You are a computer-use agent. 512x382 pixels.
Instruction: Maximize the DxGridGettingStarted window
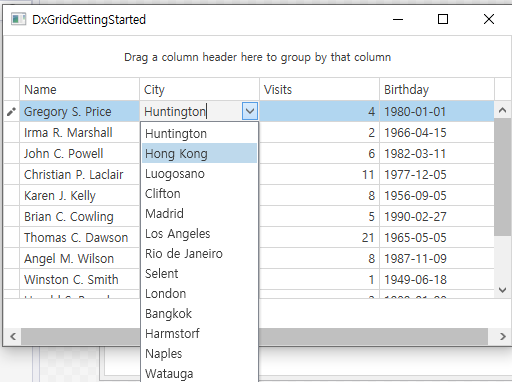(x=443, y=19)
